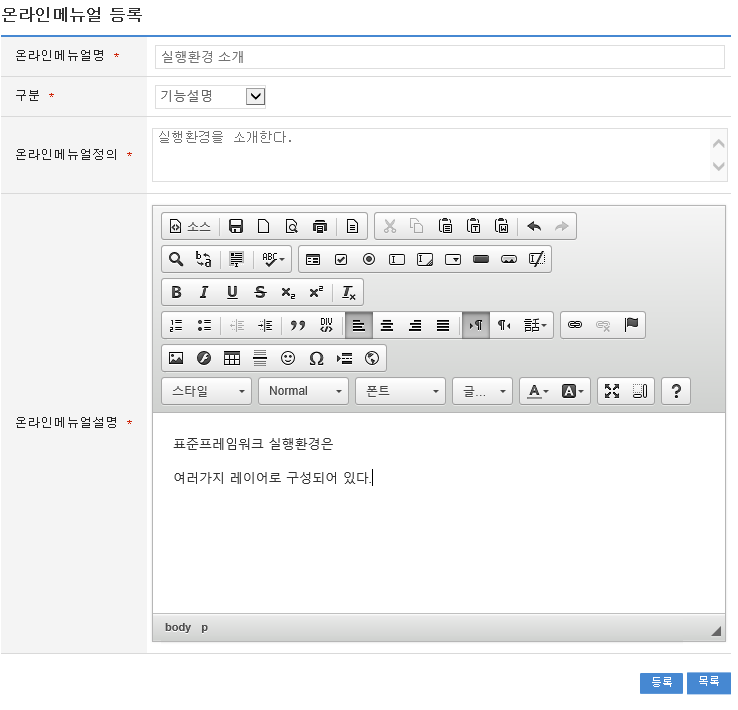738x710 pixels.
Task: Insert a smiley using the emoticon icon
Action: (288, 358)
